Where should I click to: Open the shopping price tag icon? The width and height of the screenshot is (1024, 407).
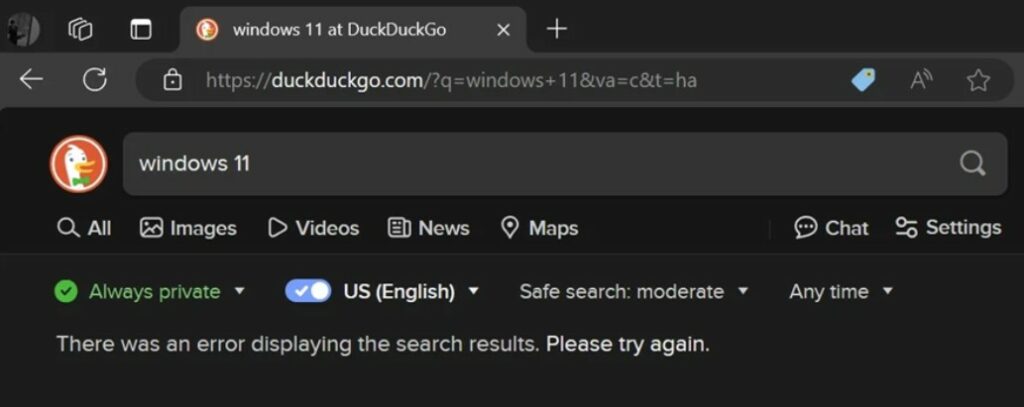[x=863, y=80]
